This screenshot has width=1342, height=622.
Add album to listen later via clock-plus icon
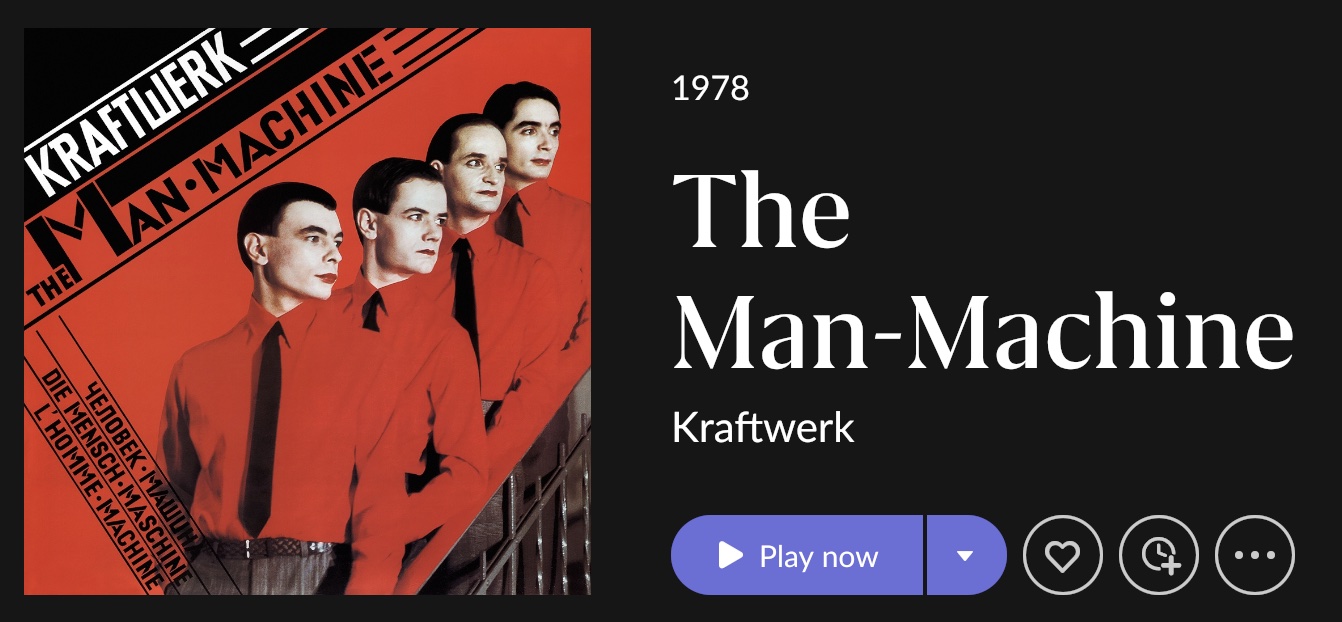click(1159, 555)
